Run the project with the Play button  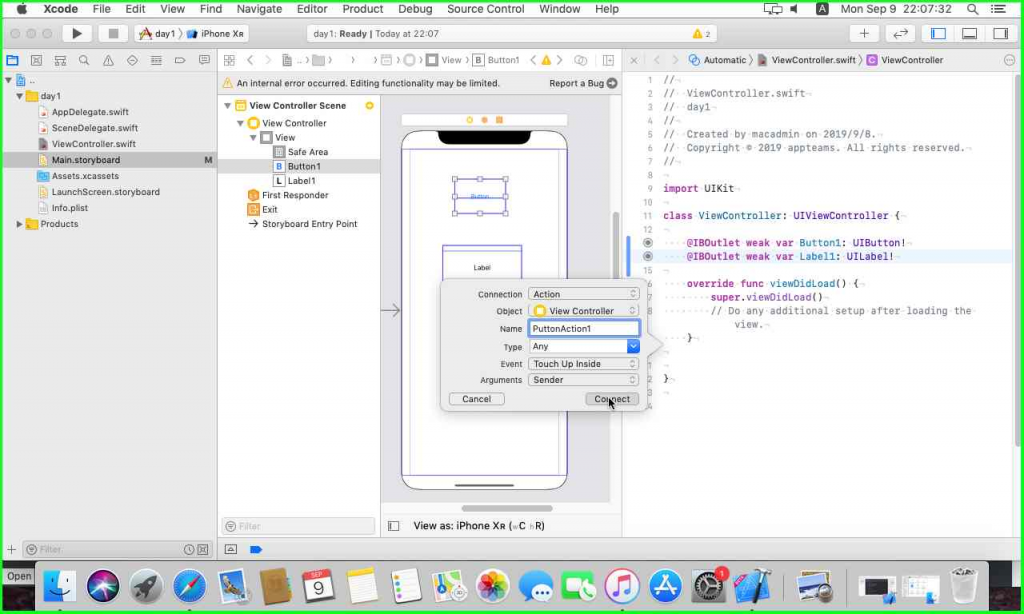[76, 33]
